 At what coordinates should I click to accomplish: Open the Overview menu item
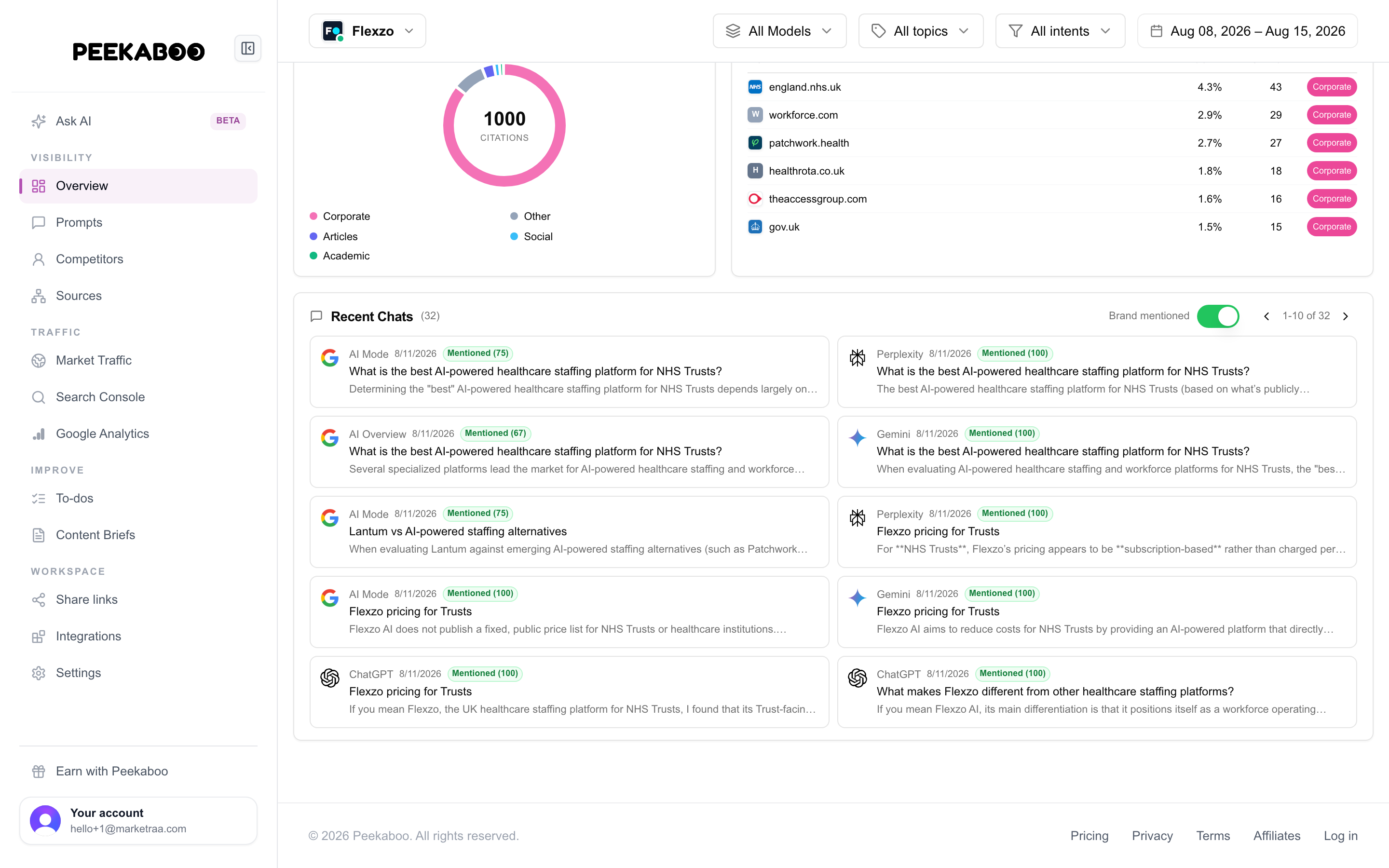pyautogui.click(x=138, y=186)
